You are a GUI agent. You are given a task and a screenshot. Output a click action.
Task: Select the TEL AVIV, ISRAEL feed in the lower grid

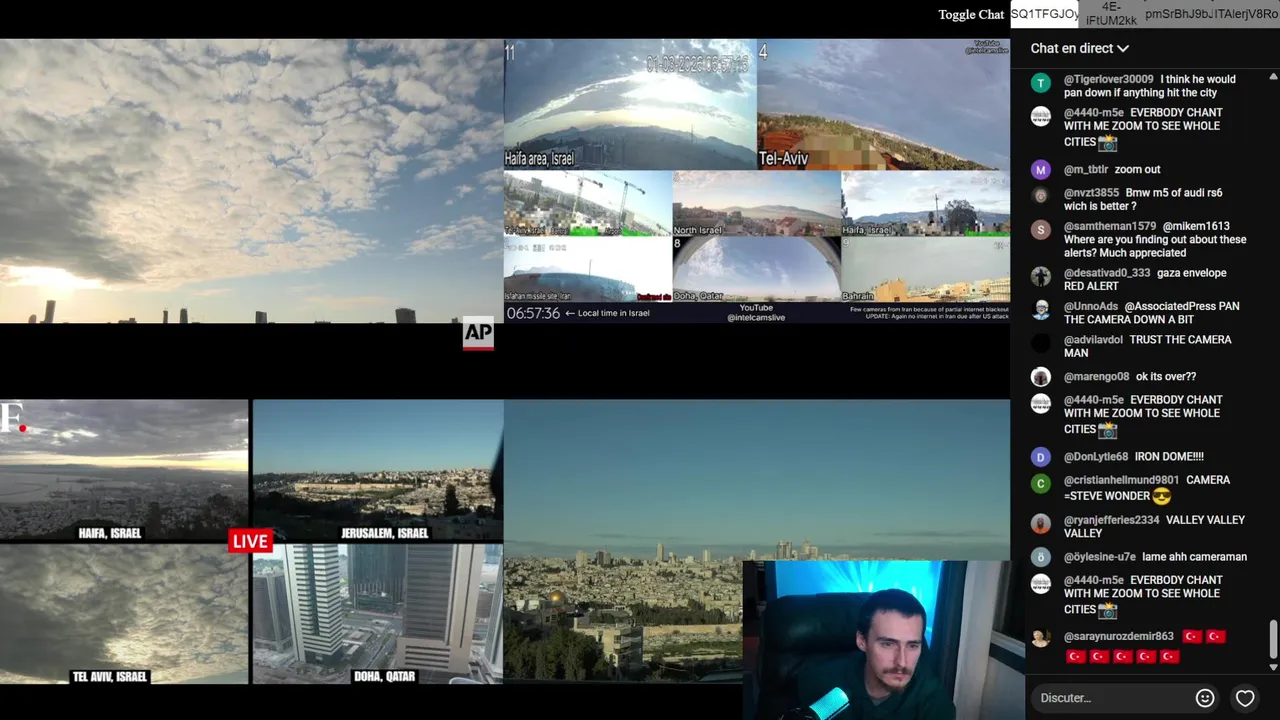(x=124, y=614)
